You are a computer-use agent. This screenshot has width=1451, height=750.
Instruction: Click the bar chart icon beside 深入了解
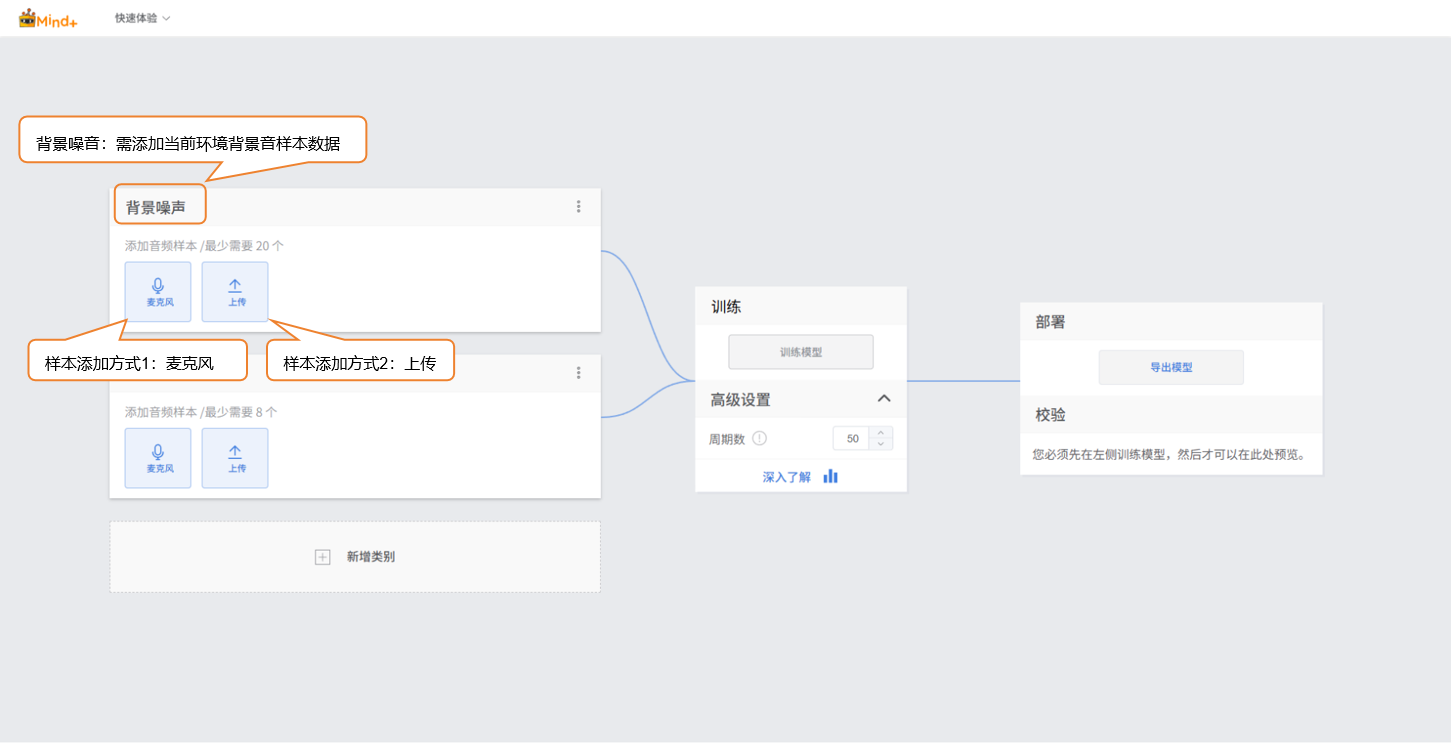830,476
